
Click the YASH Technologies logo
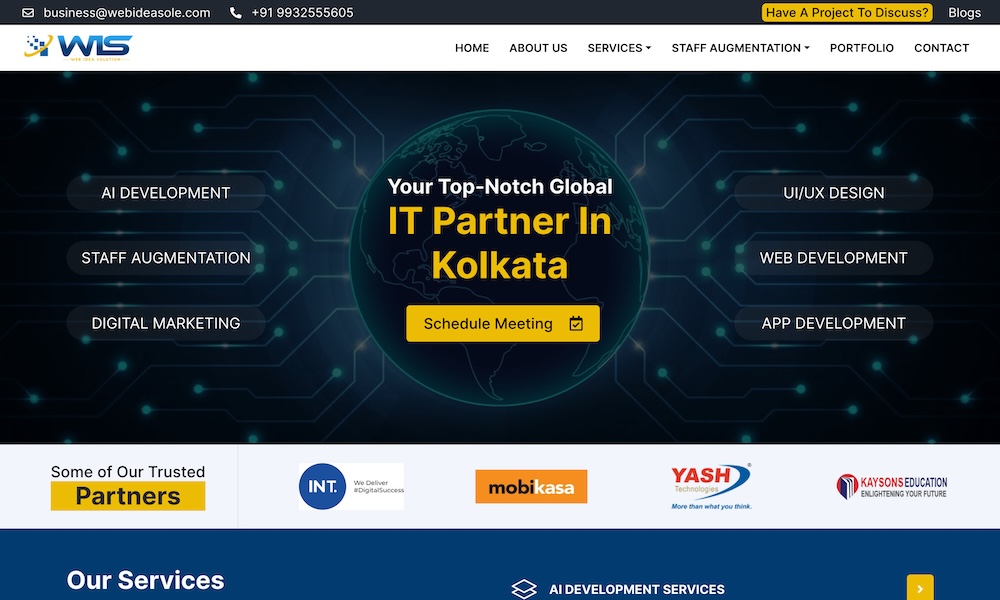[711, 487]
